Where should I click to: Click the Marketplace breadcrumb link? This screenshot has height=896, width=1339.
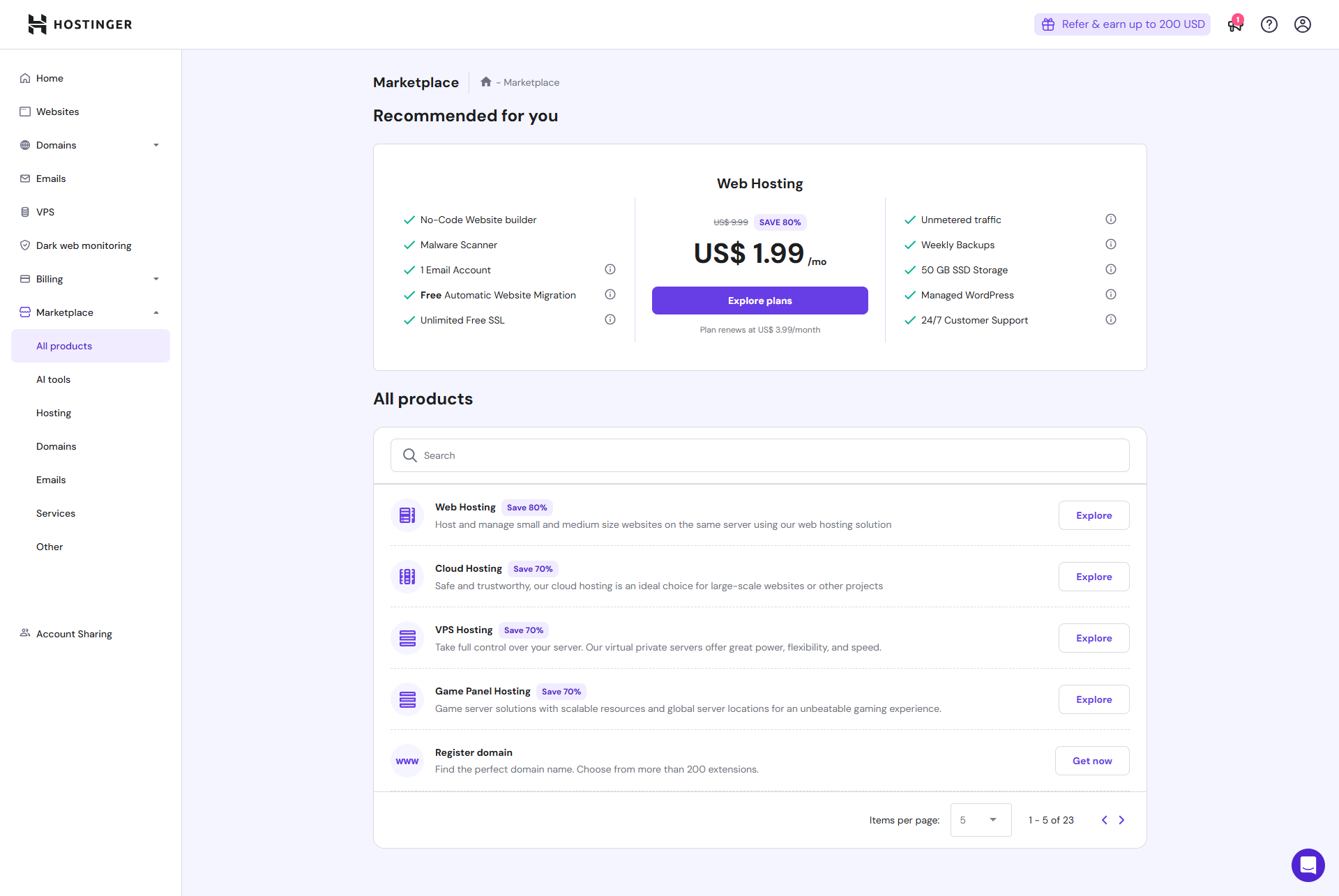[531, 82]
